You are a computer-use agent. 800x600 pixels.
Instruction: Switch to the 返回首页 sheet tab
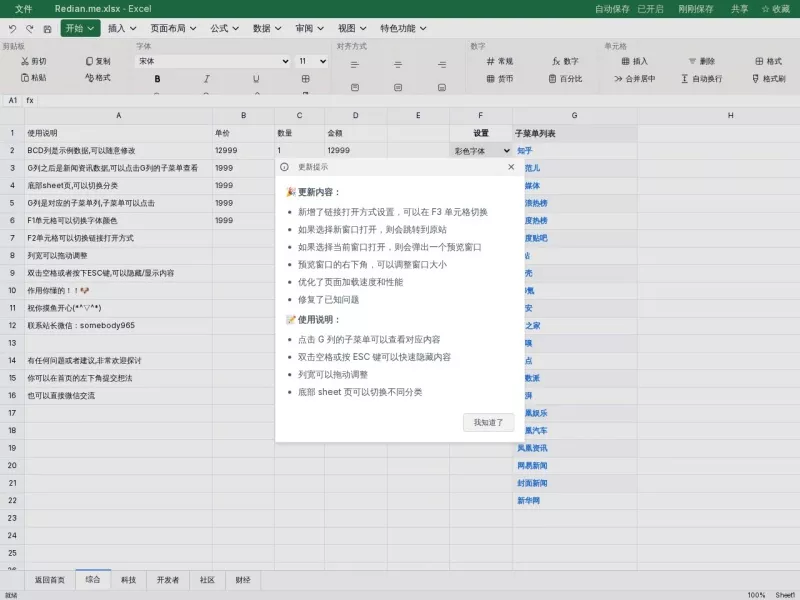[x=50, y=580]
